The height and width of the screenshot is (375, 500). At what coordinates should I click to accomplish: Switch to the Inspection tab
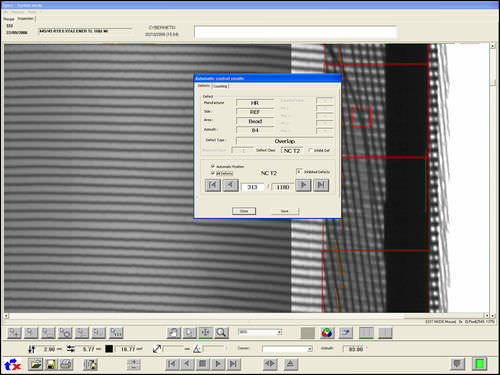pos(25,19)
